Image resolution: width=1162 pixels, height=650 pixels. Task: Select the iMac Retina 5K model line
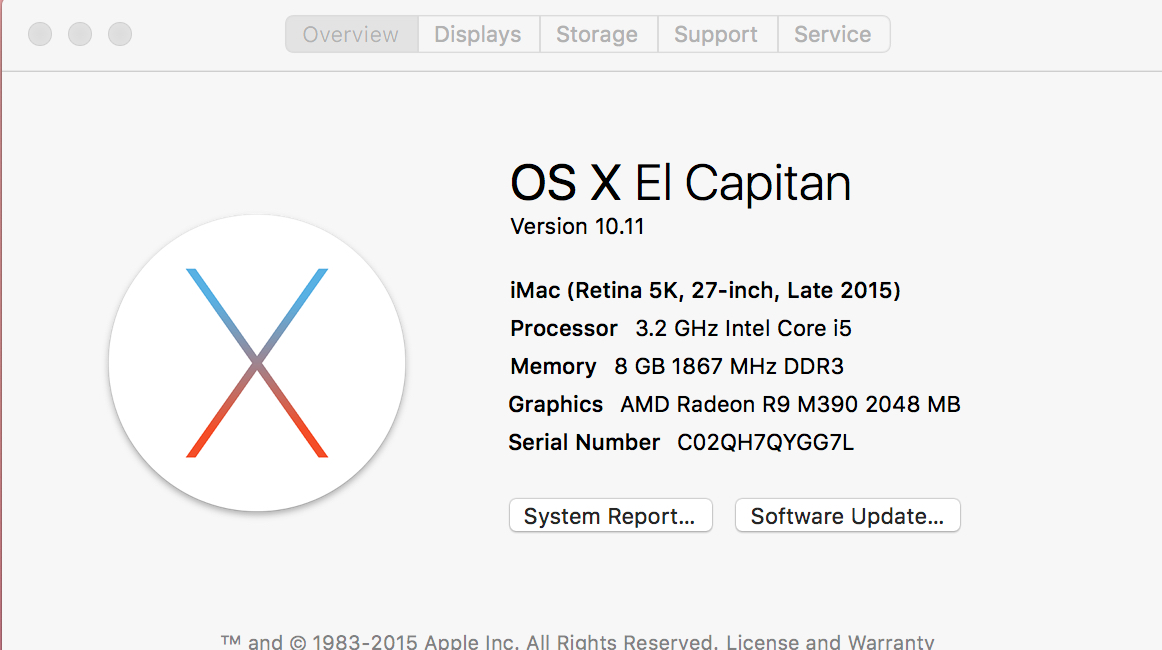[x=705, y=290]
